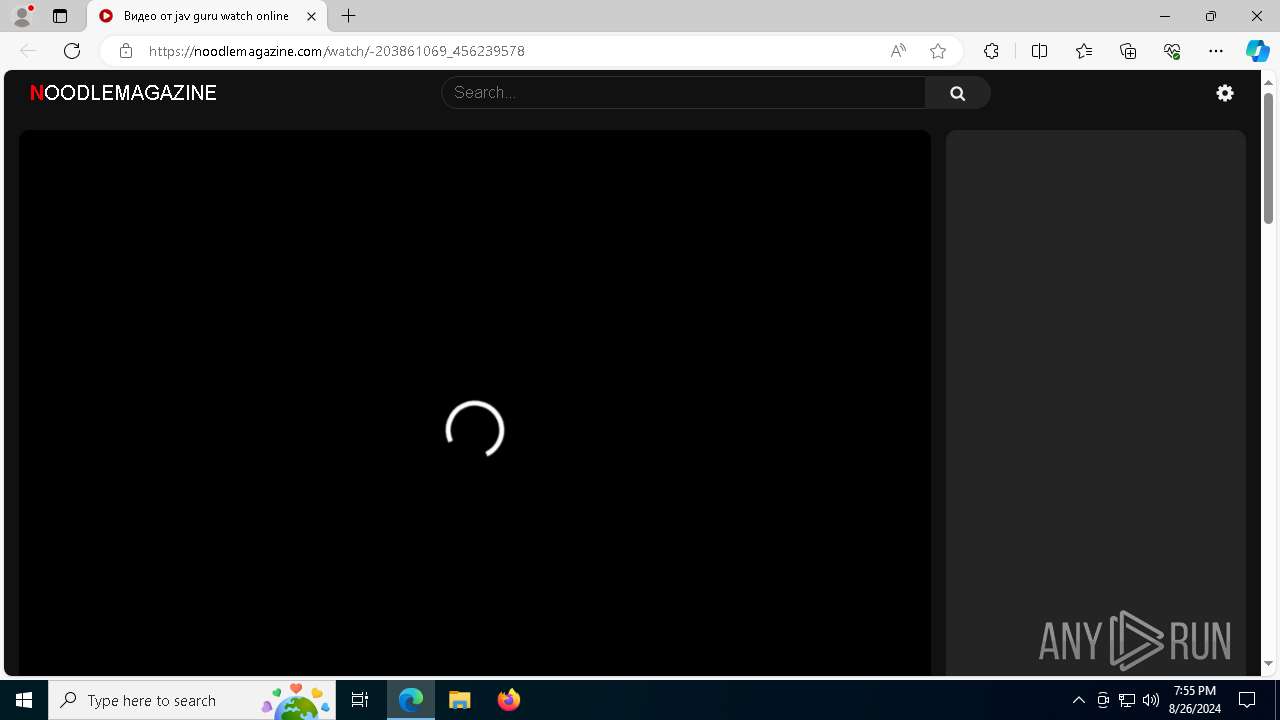Image resolution: width=1280 pixels, height=720 pixels.
Task: Open browser Collections
Action: tap(1128, 51)
